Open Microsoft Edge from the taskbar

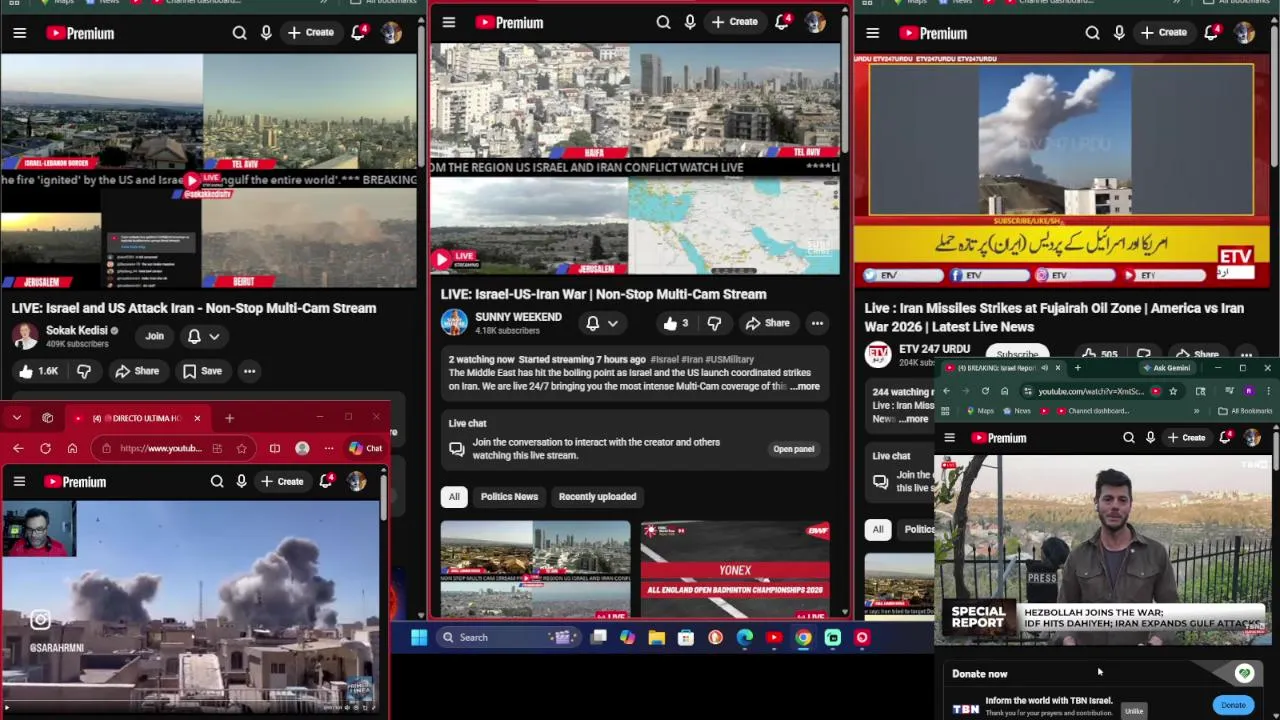[745, 637]
